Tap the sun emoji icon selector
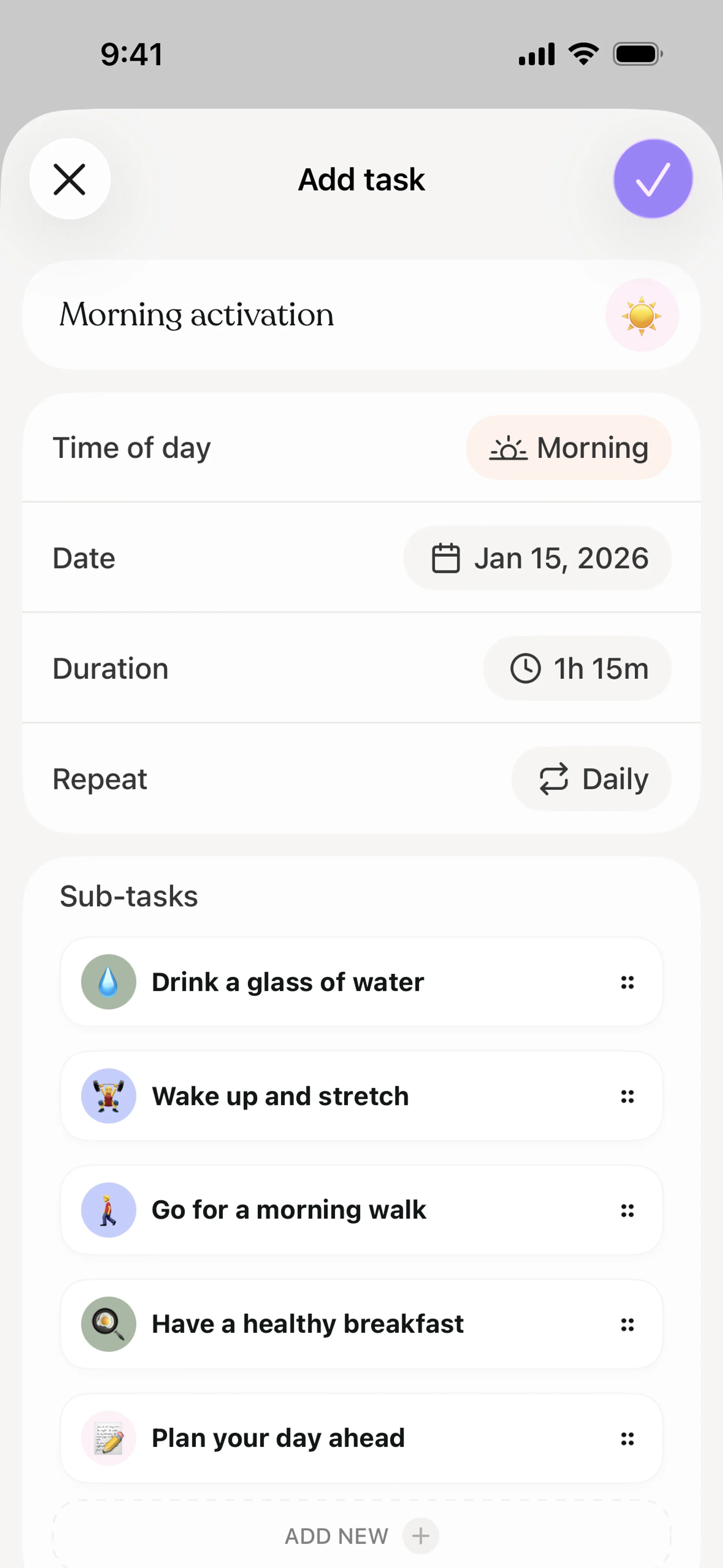 coord(641,315)
